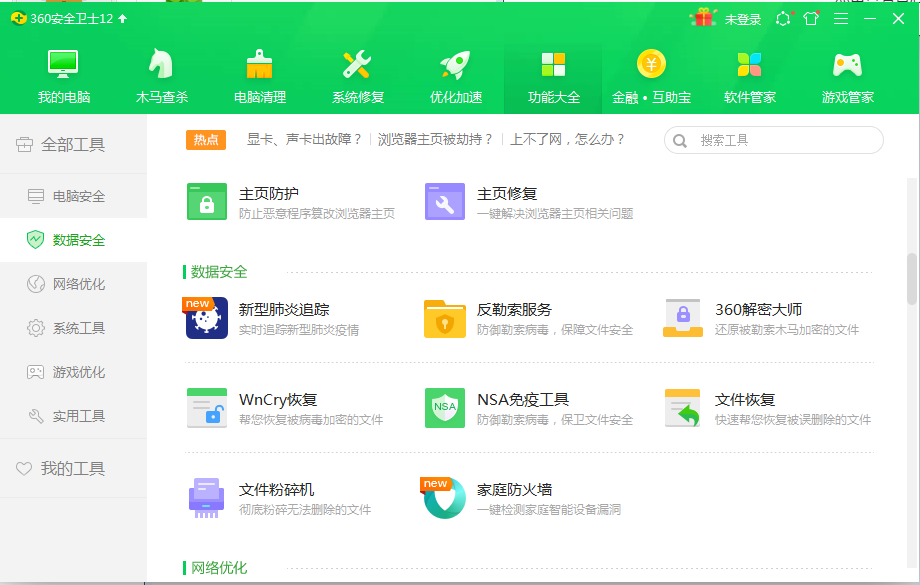Click 反勒索服务 title text

(x=514, y=310)
